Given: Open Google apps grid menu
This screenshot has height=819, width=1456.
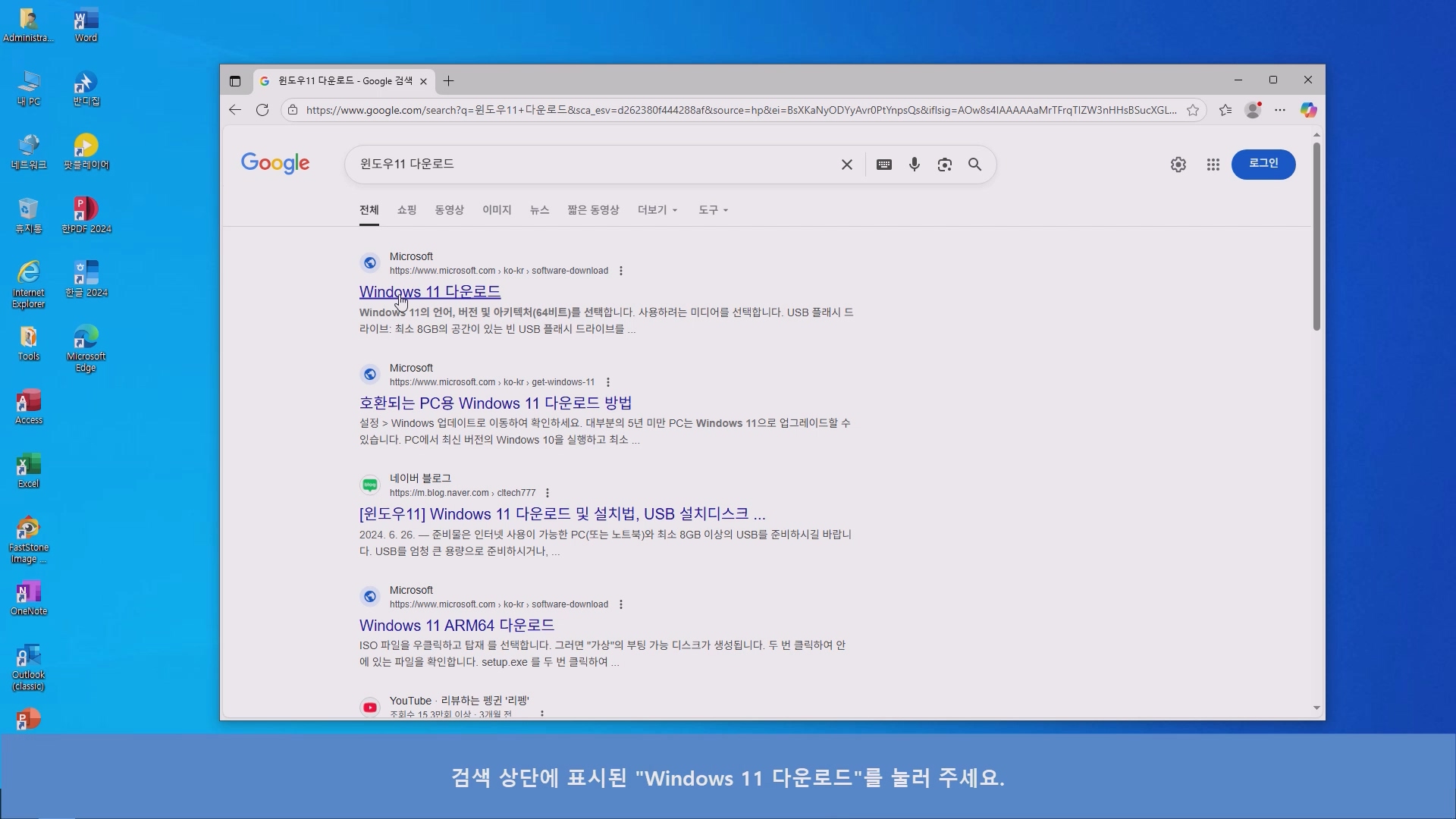Looking at the screenshot, I should [1213, 165].
